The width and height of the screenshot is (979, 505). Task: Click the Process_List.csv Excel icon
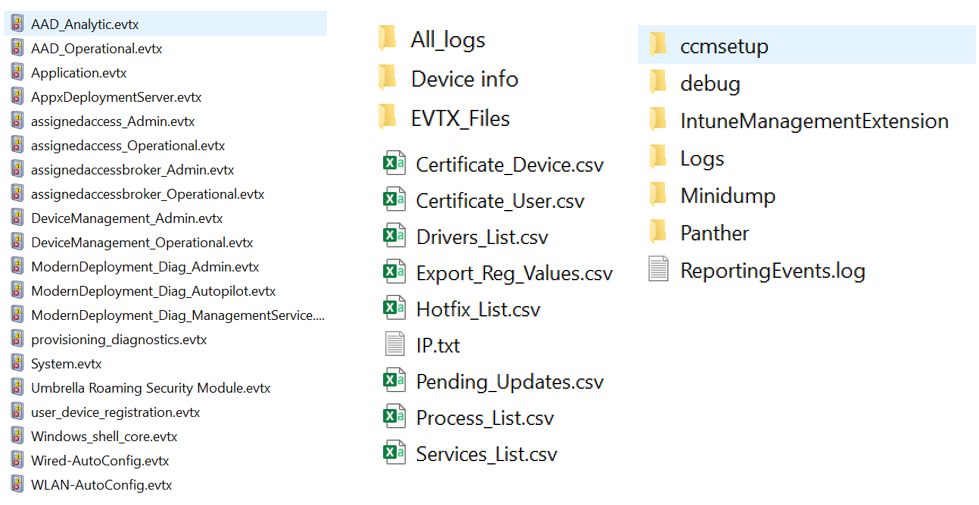394,417
